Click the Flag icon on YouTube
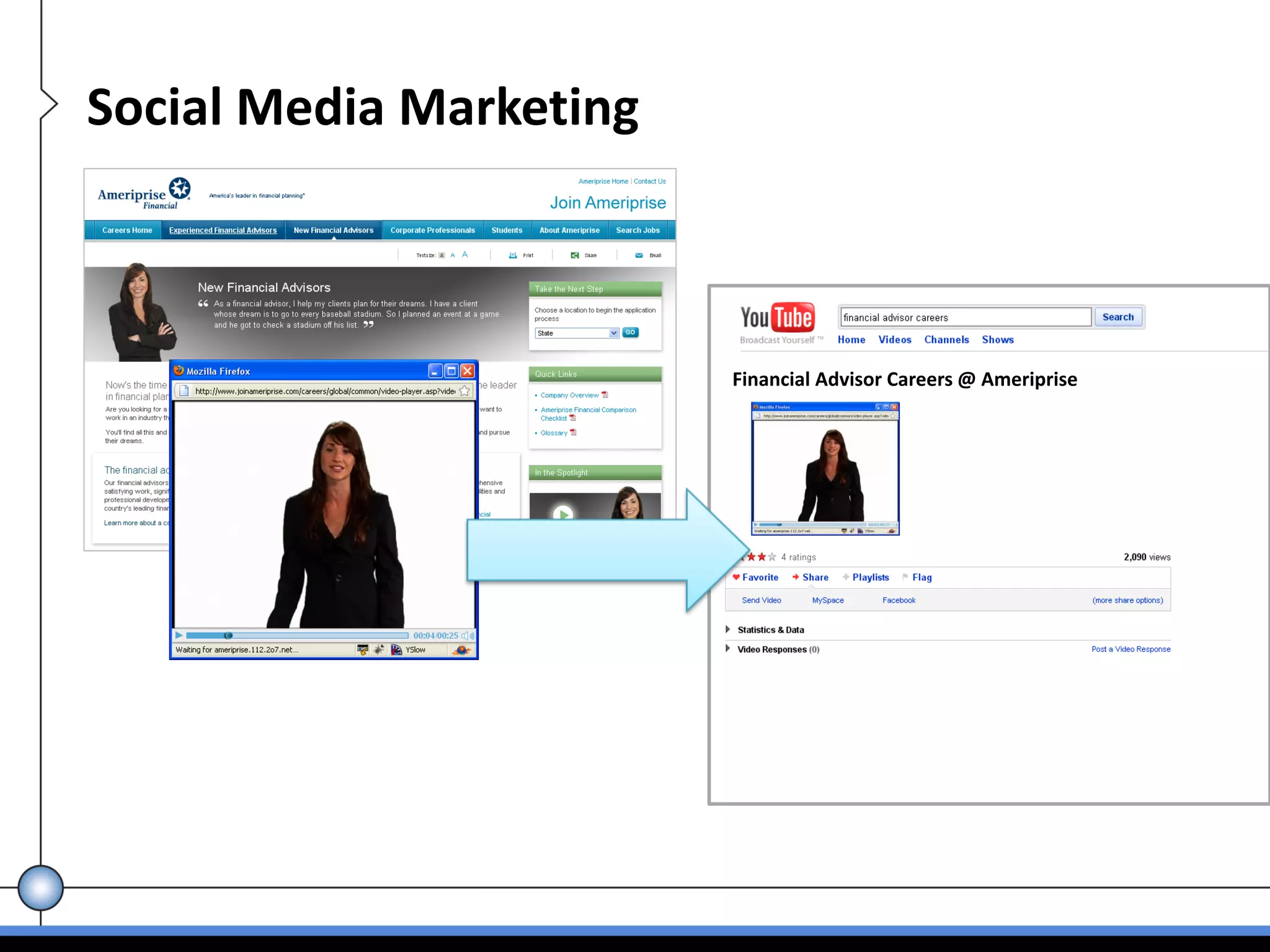The width and height of the screenshot is (1270, 952). 905,577
